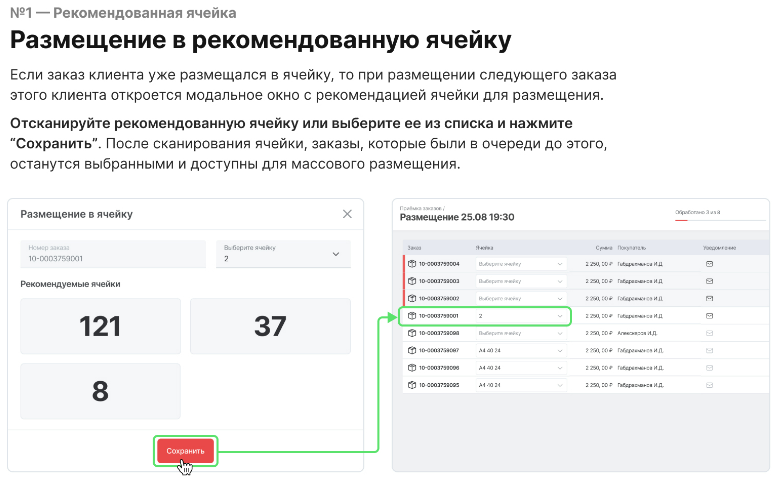
Task: Click the Сумма column header
Action: coord(604,248)
